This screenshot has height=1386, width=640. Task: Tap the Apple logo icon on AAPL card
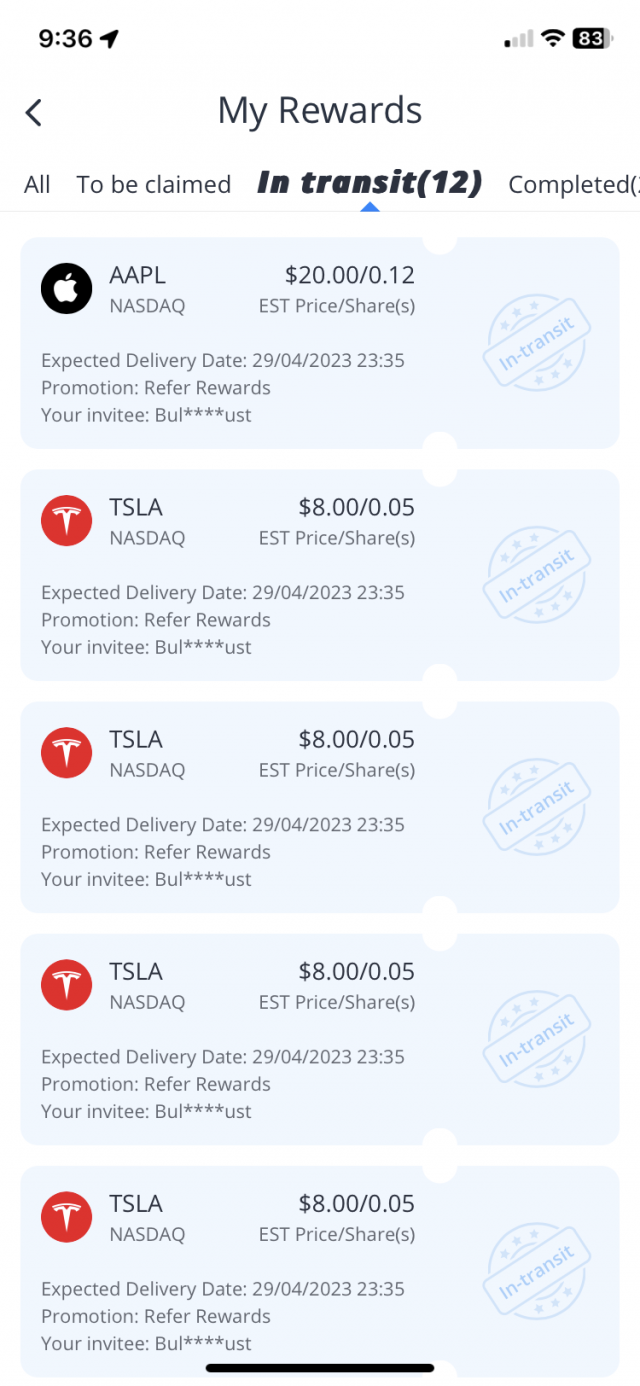coord(67,288)
